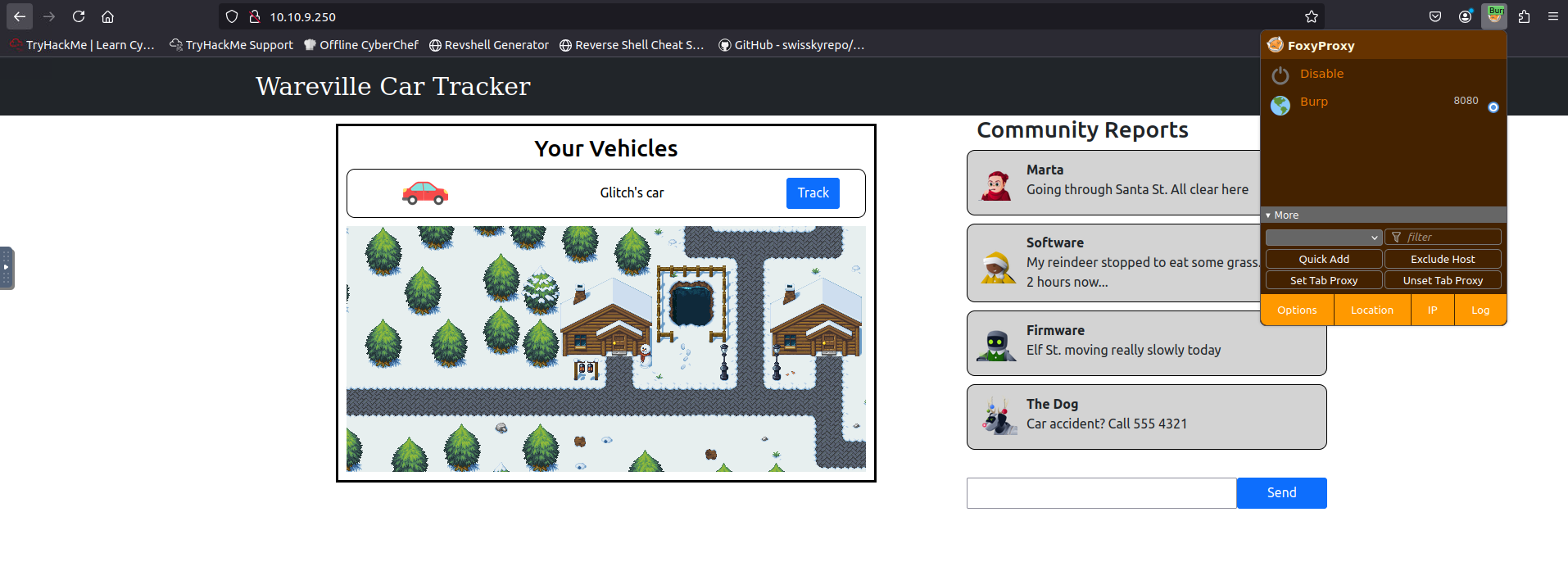
Task: Bookmark this page with the star icon
Action: (1311, 16)
